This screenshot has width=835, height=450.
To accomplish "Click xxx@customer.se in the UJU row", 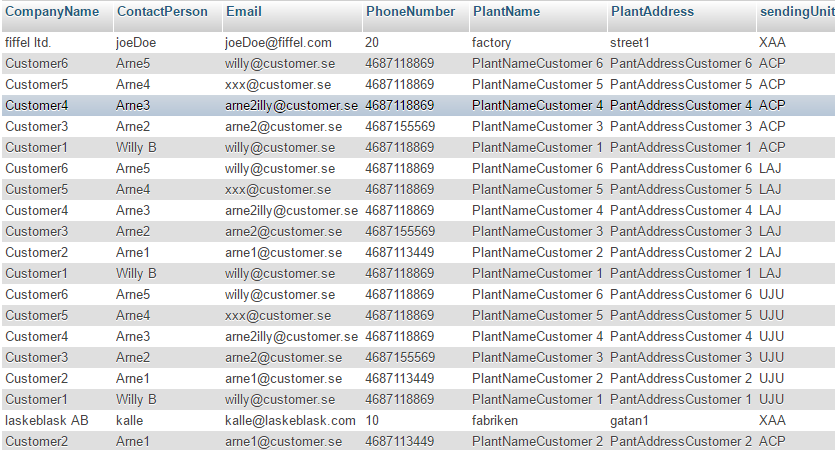I will [x=278, y=316].
